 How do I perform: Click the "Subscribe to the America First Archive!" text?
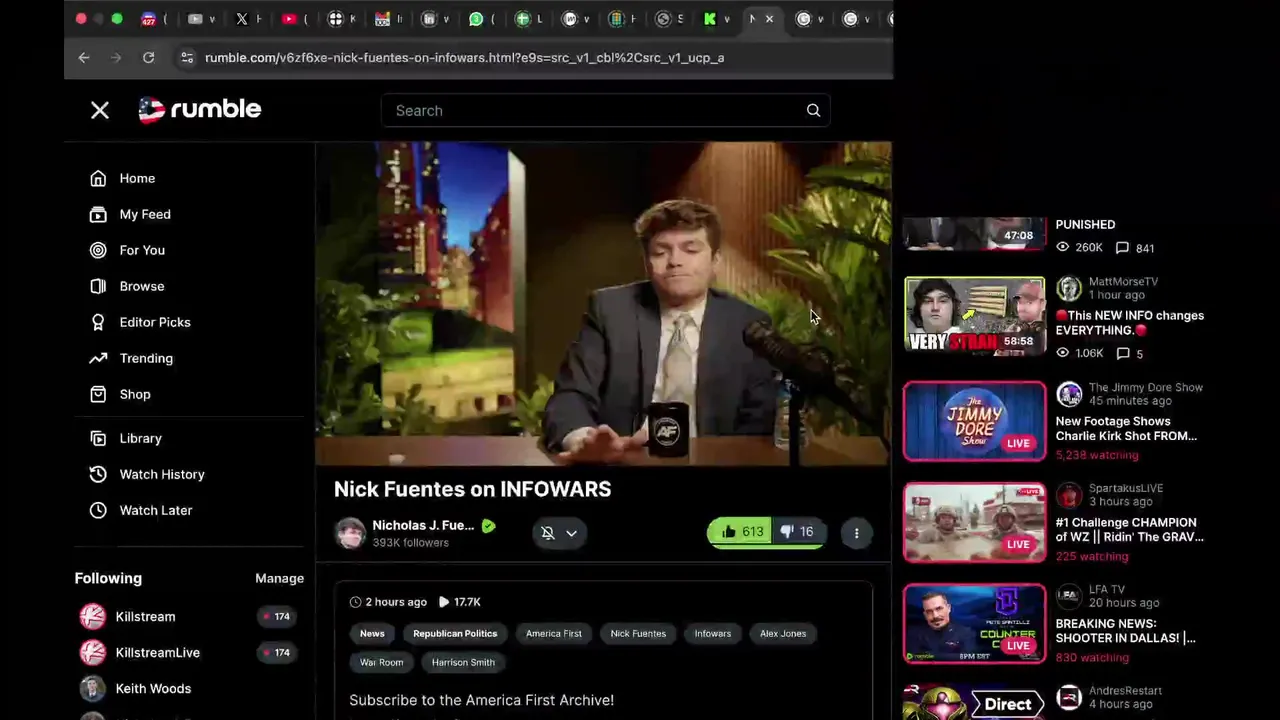(x=481, y=700)
